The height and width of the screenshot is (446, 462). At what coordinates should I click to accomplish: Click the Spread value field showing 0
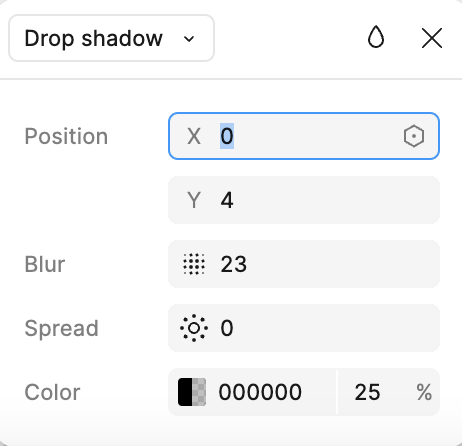[x=304, y=328]
